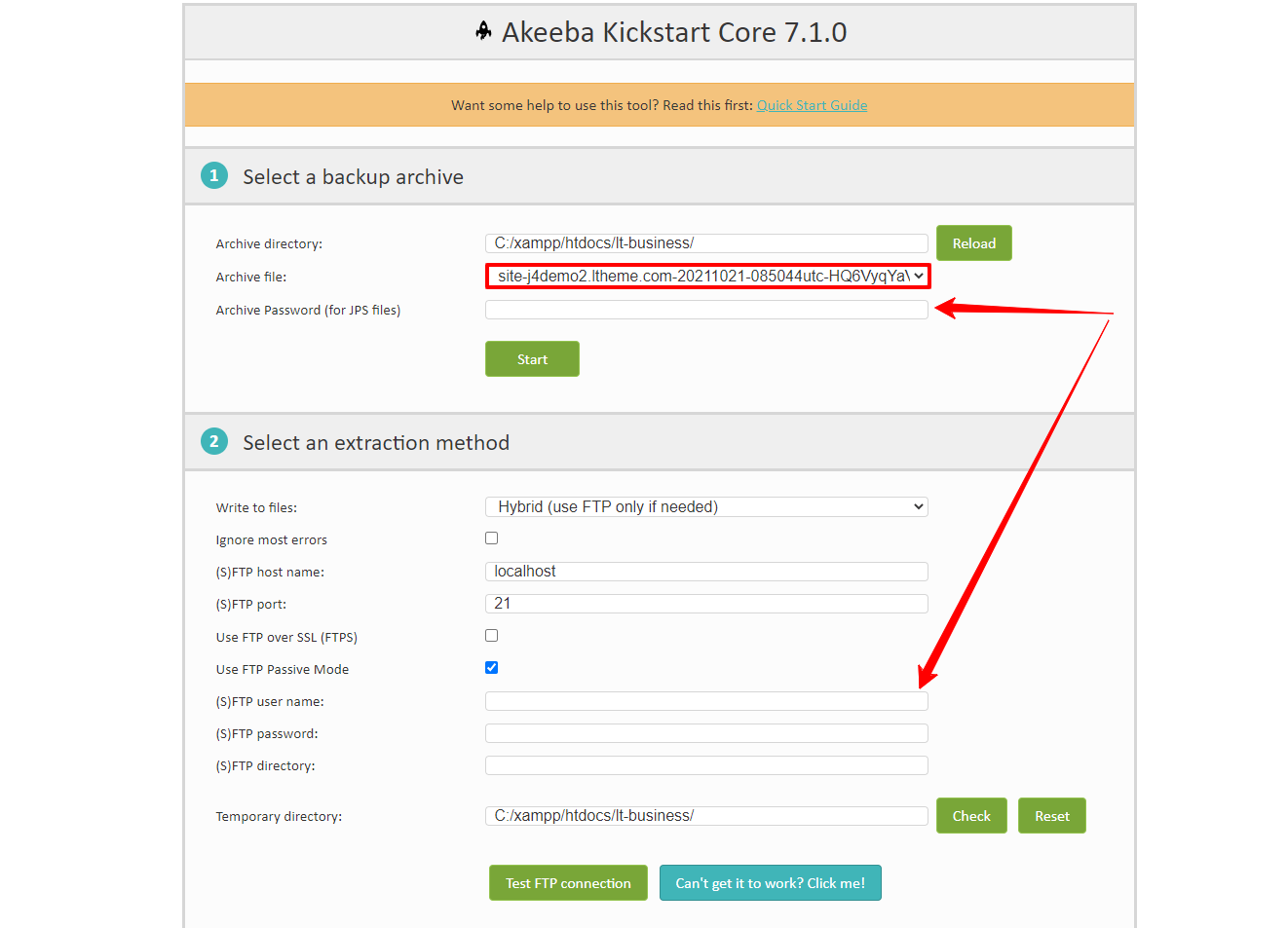
Task: Click the Temporary directory field
Action: pos(706,816)
